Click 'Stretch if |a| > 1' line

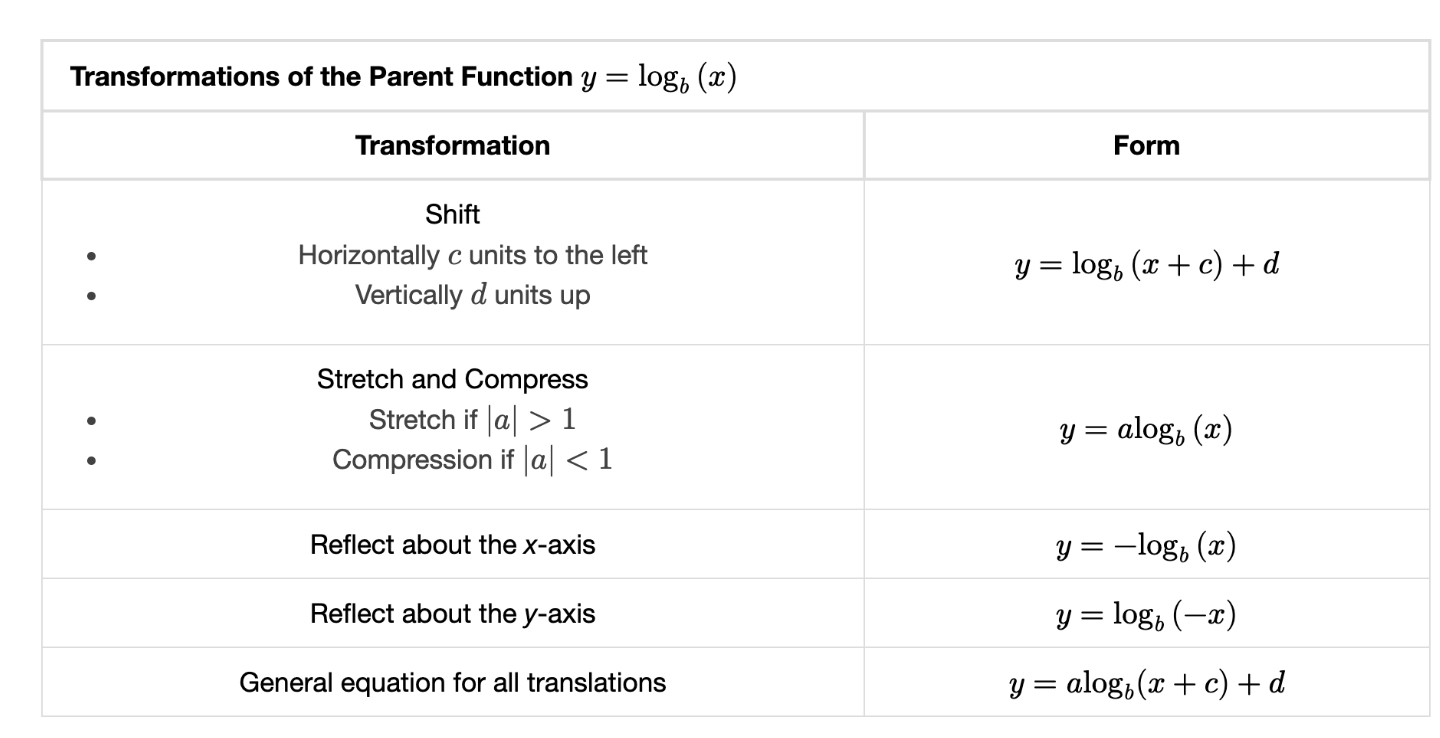tap(473, 420)
